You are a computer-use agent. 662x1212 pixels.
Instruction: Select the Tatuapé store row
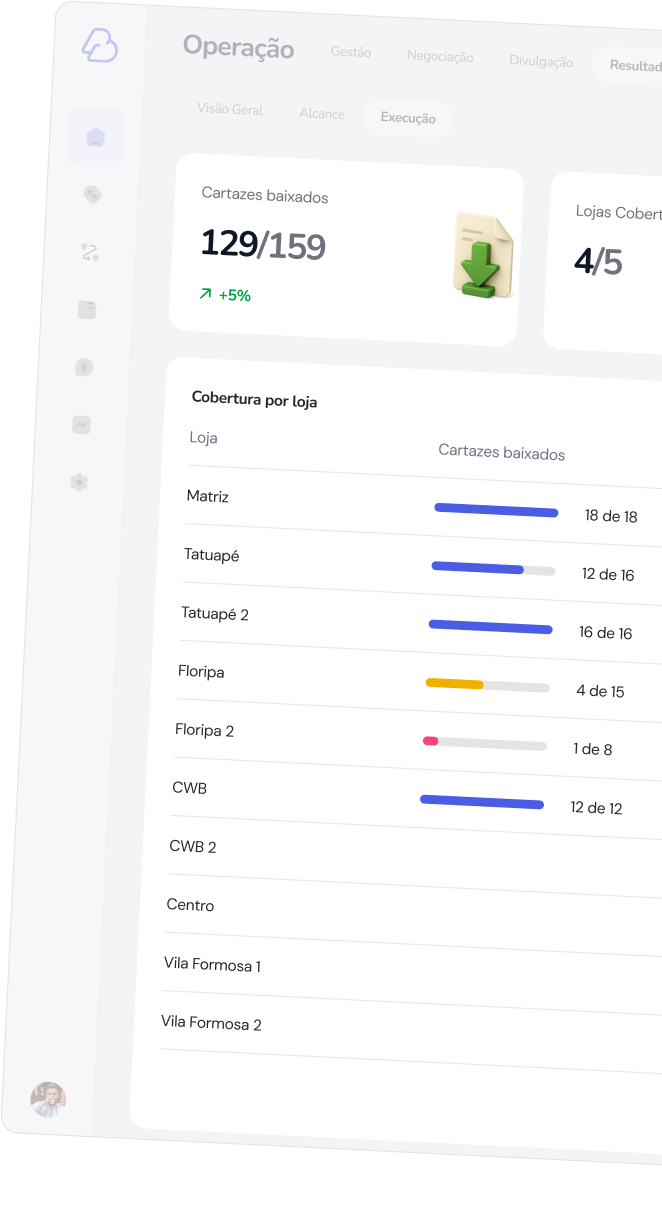click(x=420, y=565)
